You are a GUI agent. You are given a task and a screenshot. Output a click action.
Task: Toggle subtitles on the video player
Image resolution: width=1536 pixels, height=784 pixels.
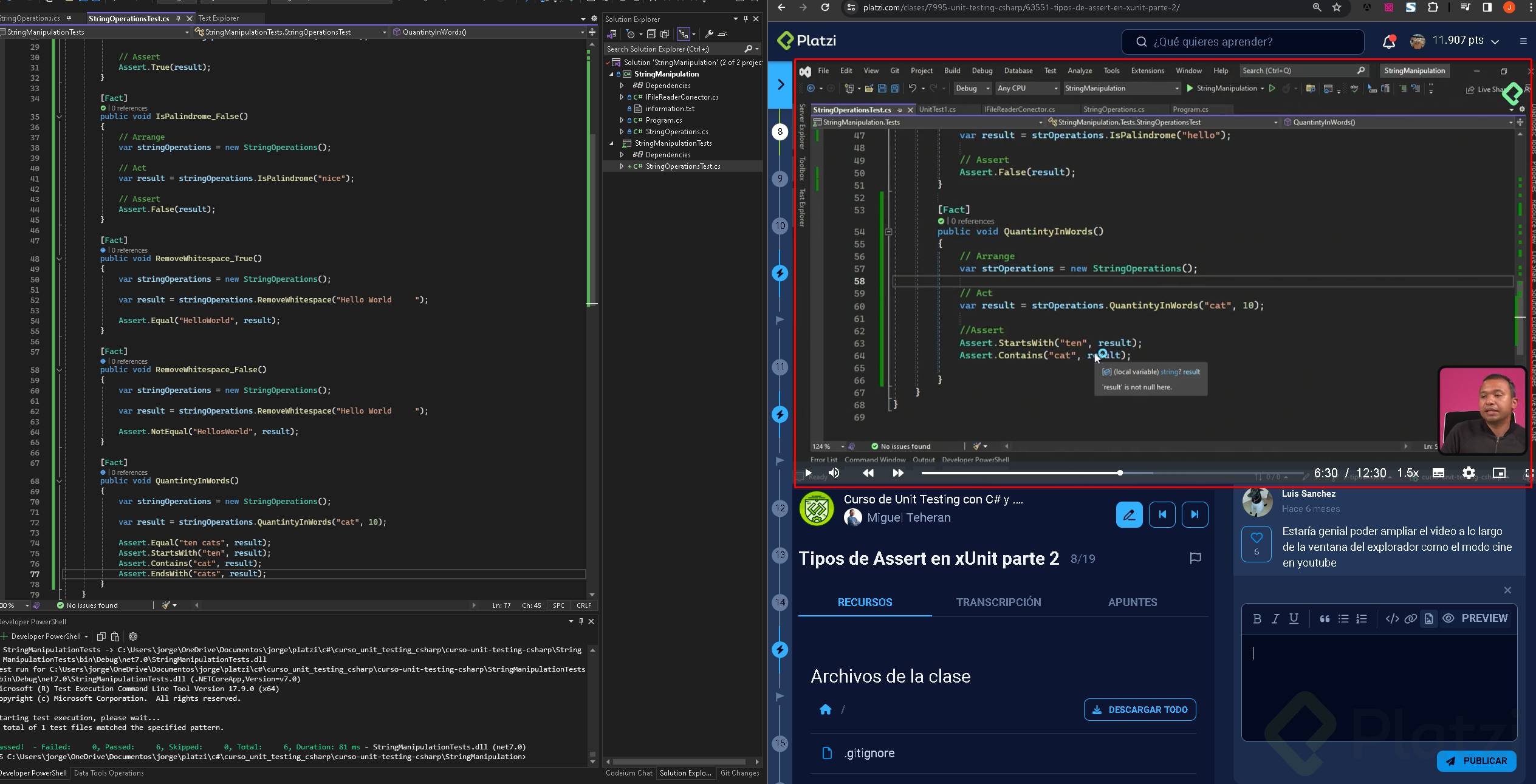(x=1438, y=473)
